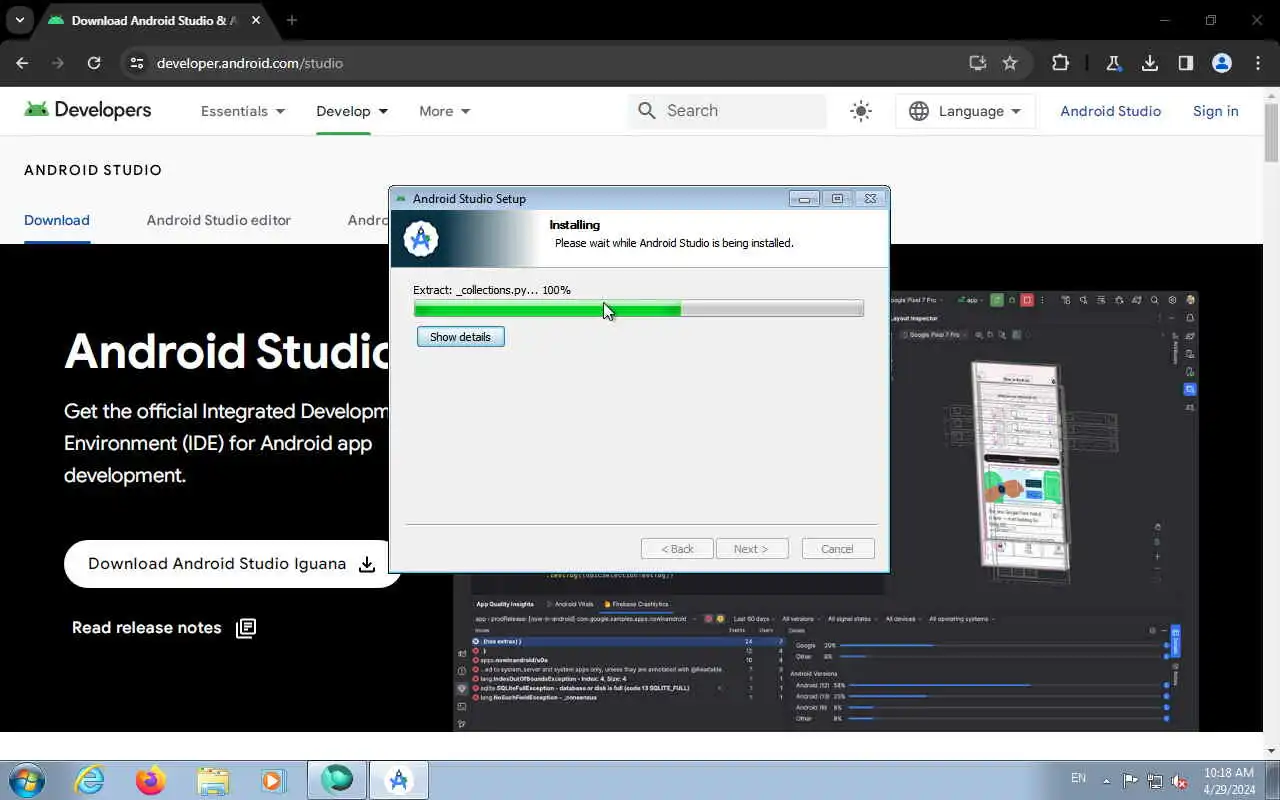Click Download Android Studio Iguana button

click(232, 564)
